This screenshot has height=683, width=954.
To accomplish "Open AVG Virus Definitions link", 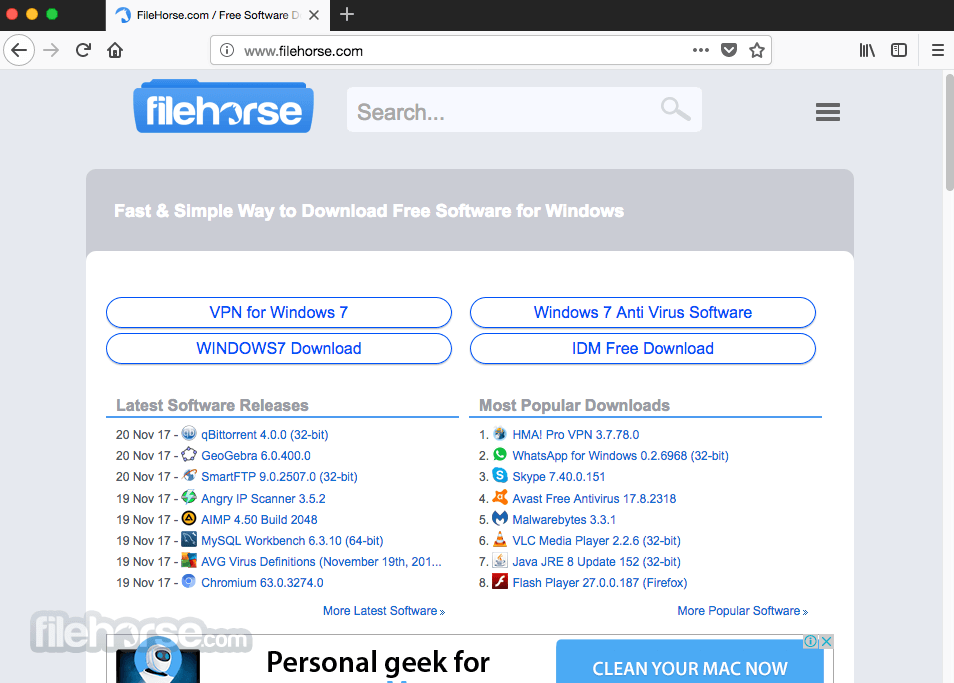I will click(321, 562).
